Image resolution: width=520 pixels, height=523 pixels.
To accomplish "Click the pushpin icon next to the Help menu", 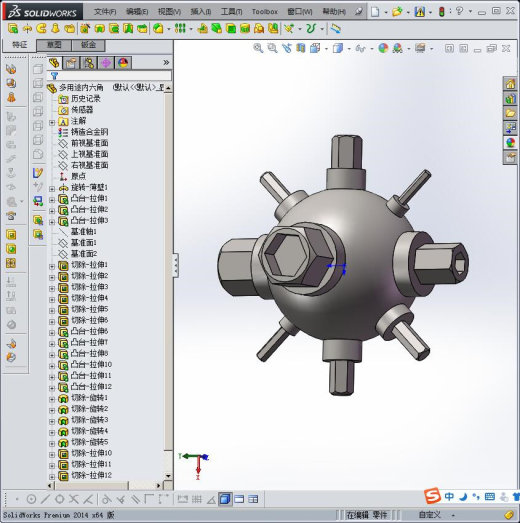I will point(358,12).
